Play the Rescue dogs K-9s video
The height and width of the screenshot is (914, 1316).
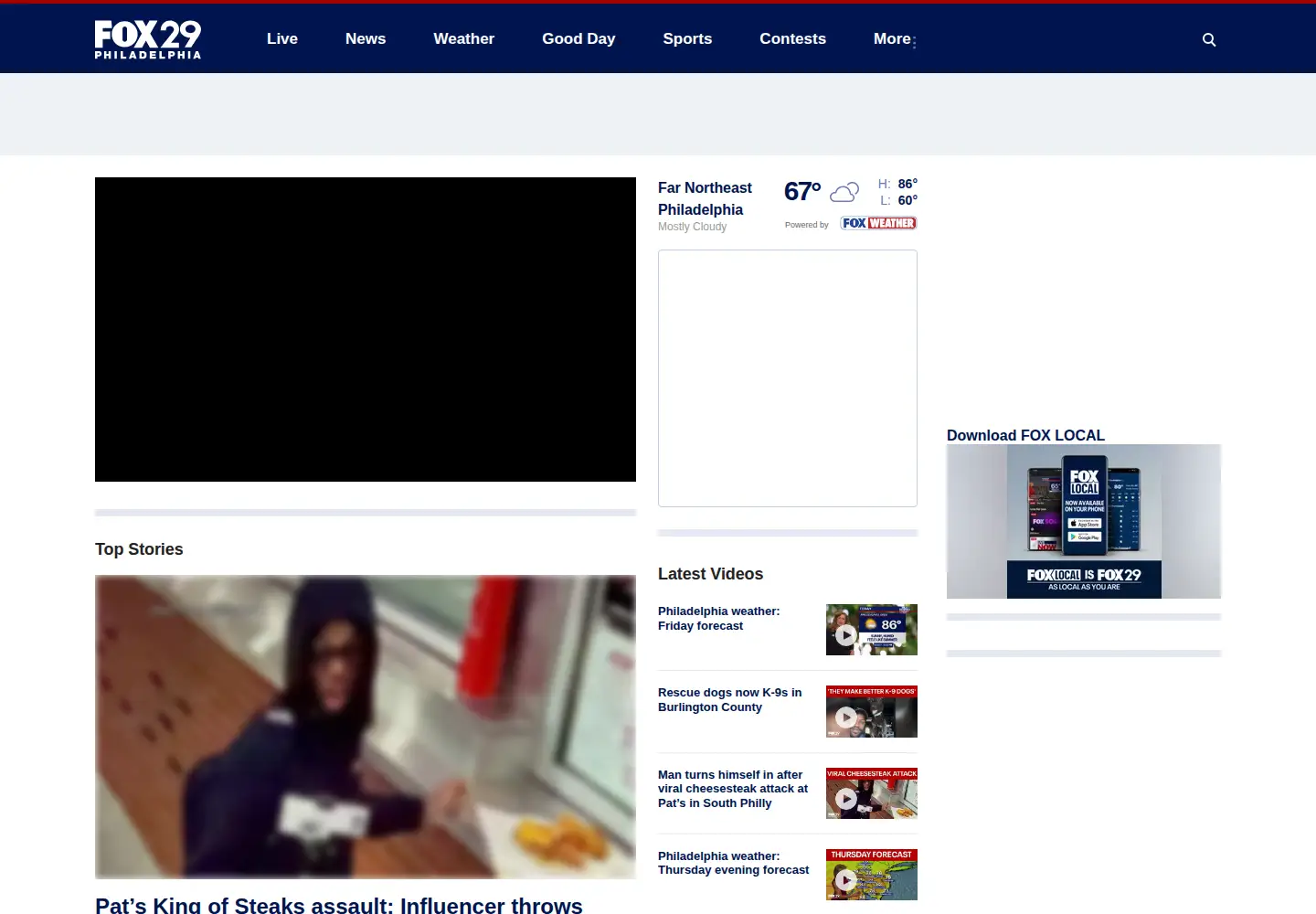coord(872,711)
